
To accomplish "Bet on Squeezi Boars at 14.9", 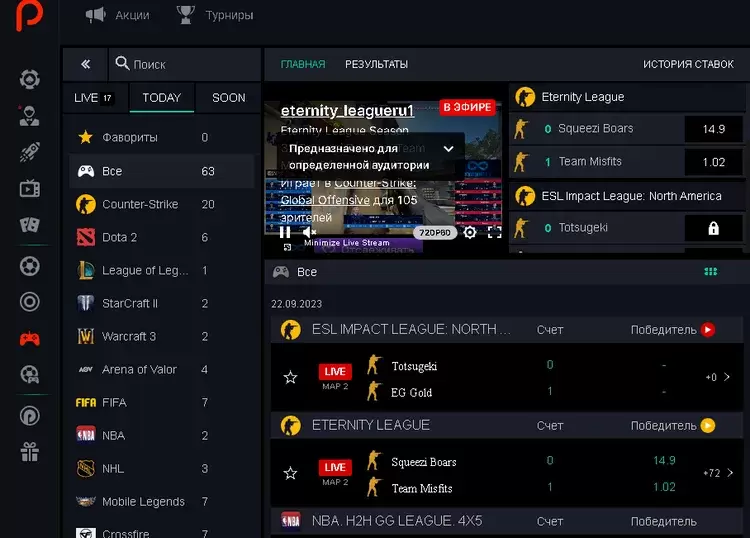I will coord(663,461).
